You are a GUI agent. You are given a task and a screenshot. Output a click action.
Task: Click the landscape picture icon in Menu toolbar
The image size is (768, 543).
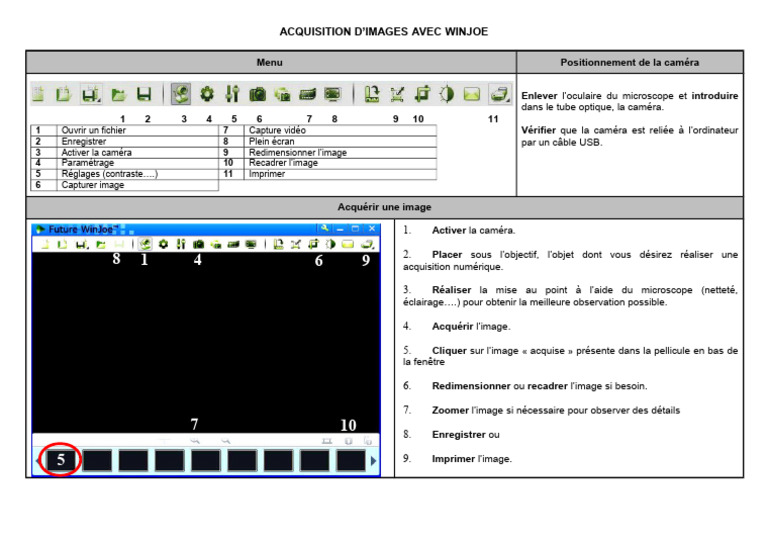pyautogui.click(x=472, y=94)
